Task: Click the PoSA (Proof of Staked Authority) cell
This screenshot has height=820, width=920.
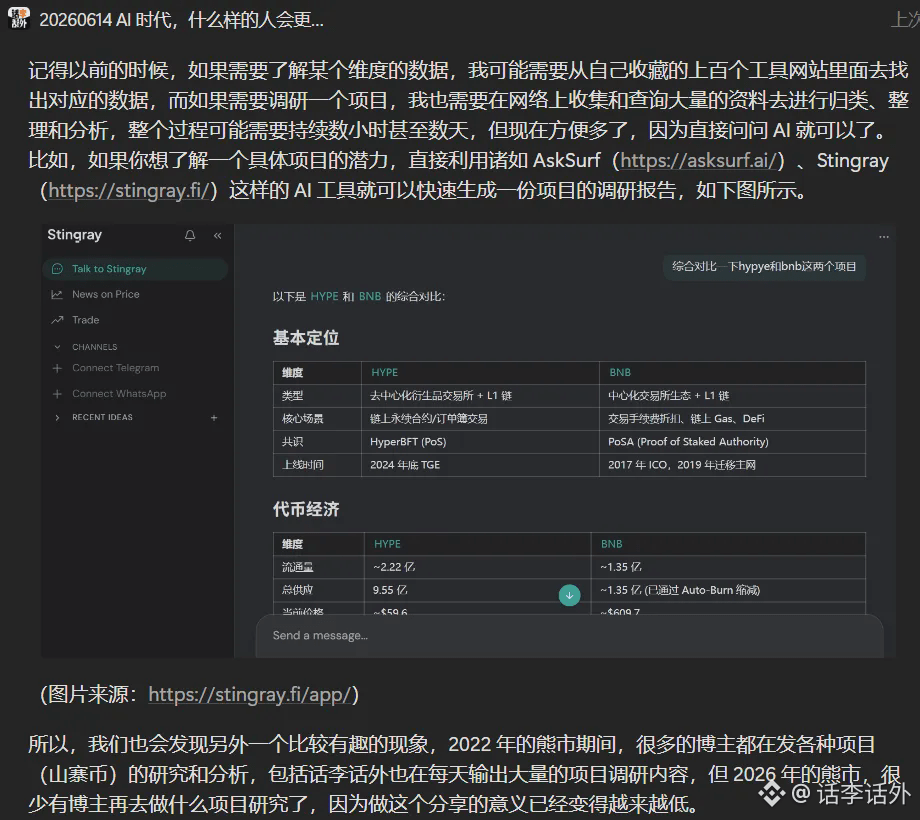Action: pyautogui.click(x=688, y=442)
